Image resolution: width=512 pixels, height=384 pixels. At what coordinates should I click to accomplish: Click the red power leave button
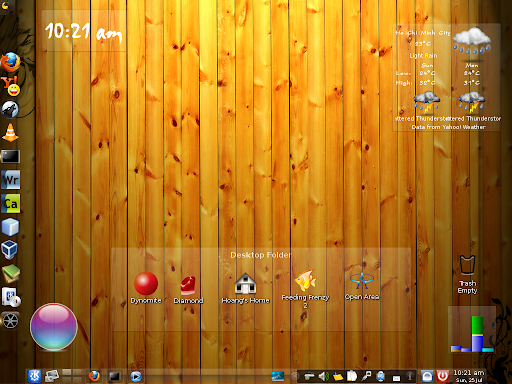442,377
